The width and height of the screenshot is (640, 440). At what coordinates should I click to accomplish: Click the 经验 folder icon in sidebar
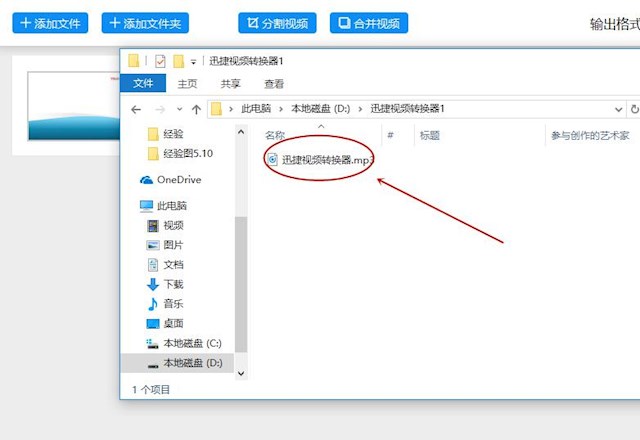point(153,134)
